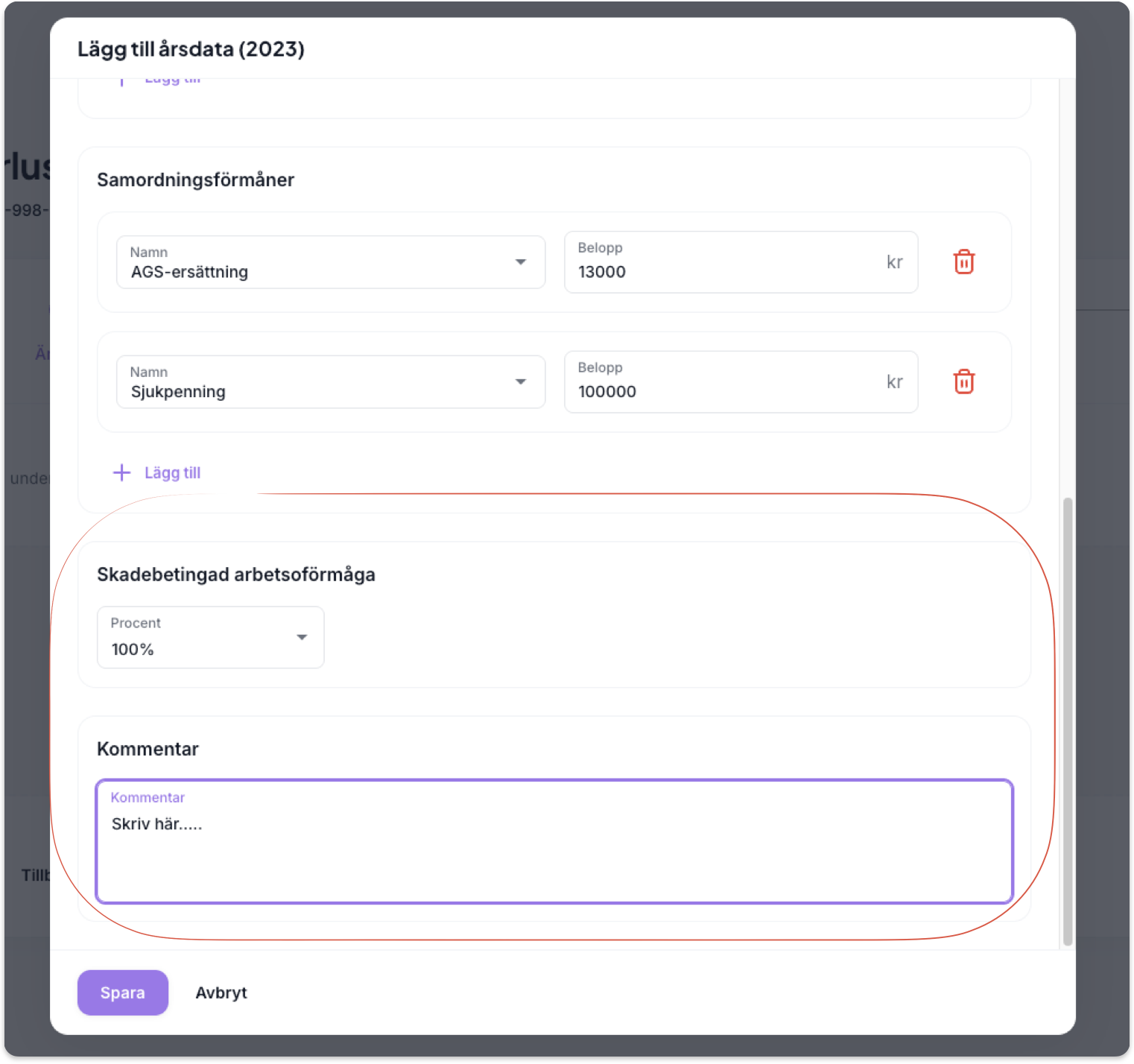Click the arrow icon in Sjukpenning field

[x=521, y=382]
